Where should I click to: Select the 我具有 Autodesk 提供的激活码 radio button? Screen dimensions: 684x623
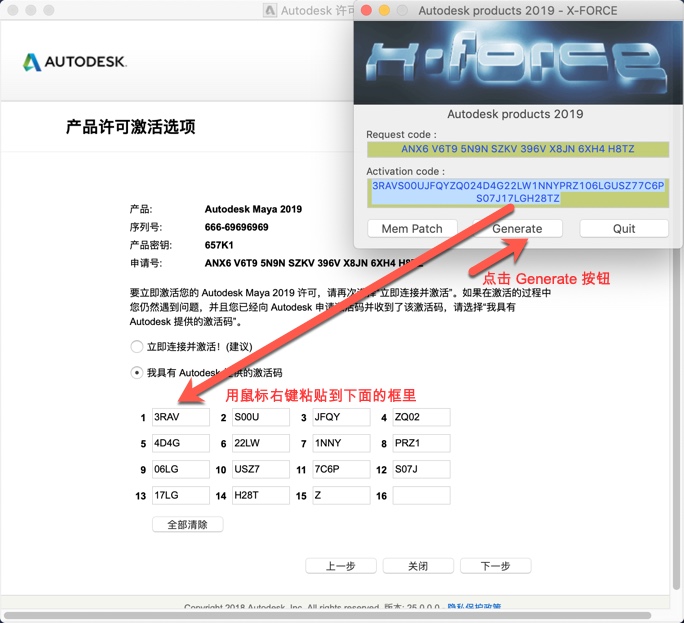click(137, 373)
